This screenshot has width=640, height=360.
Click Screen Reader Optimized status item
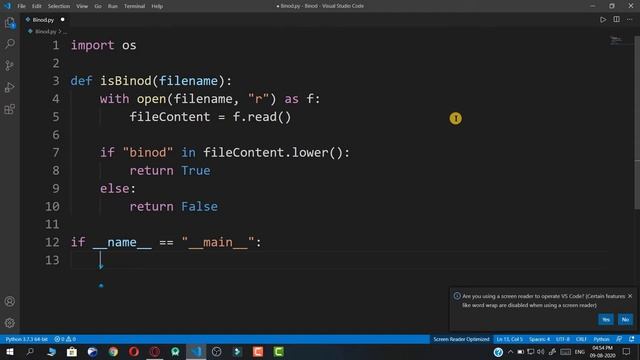(461, 339)
